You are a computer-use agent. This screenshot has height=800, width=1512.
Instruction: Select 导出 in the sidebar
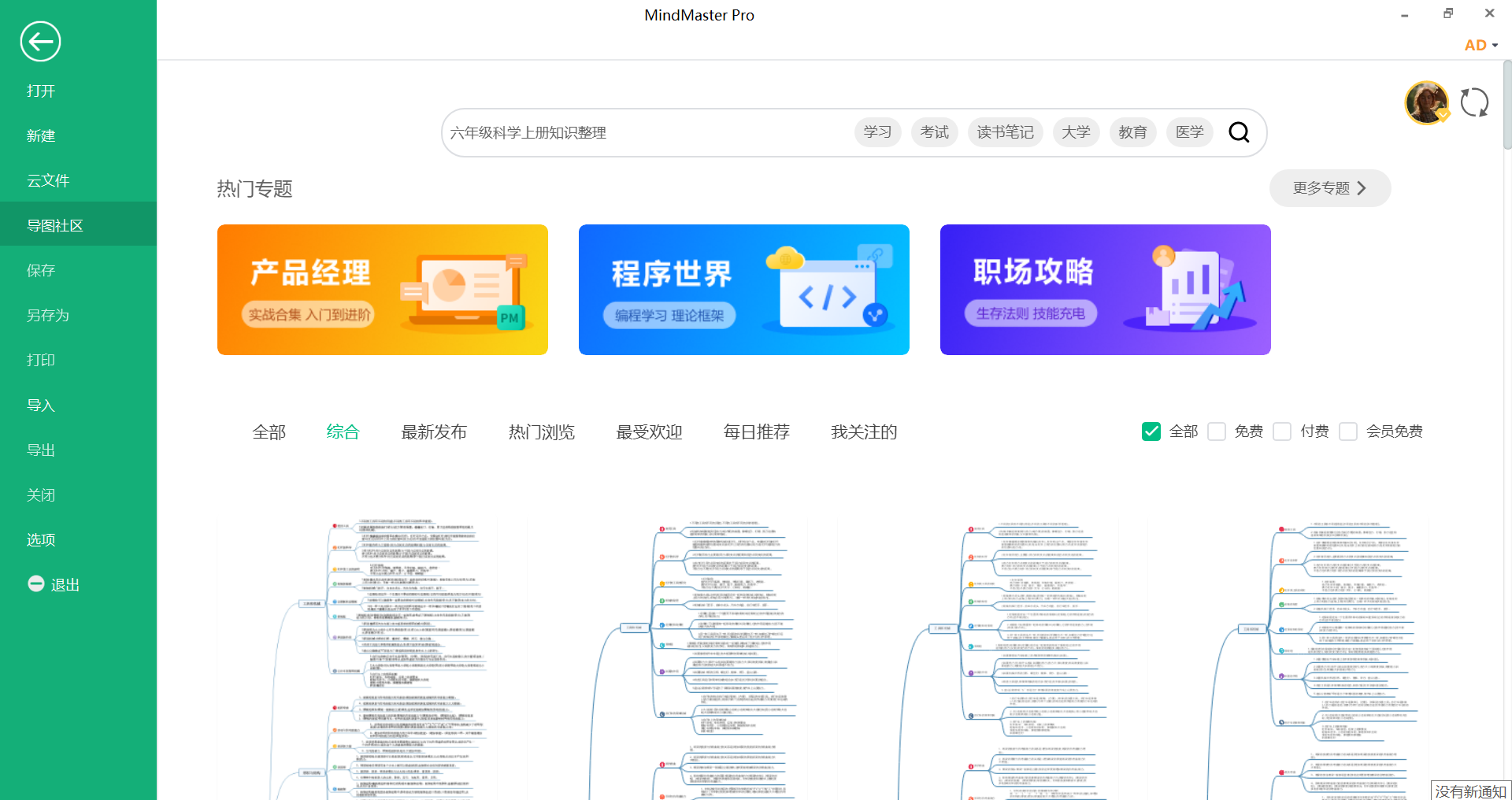[x=41, y=450]
